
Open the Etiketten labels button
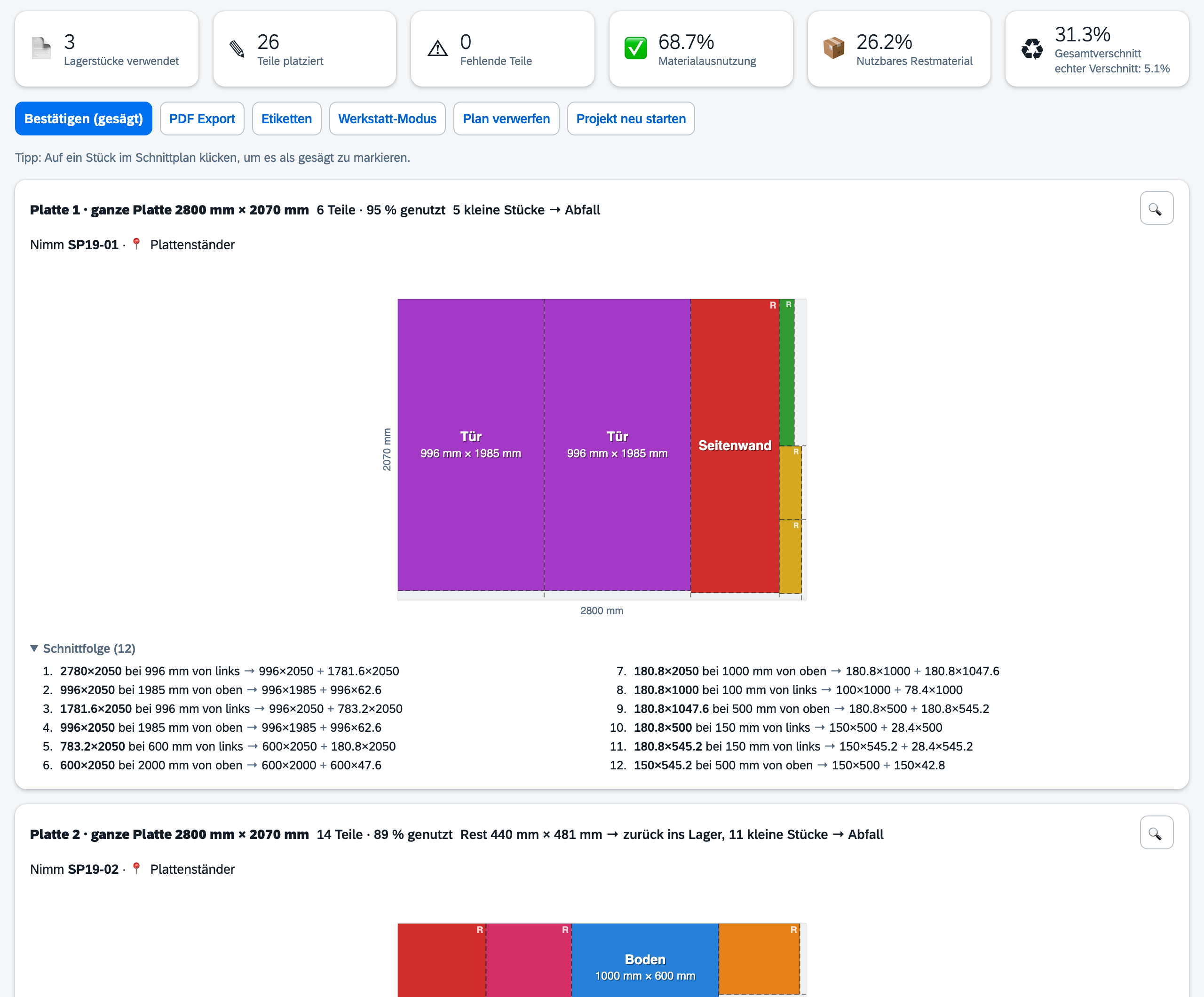[x=287, y=119]
